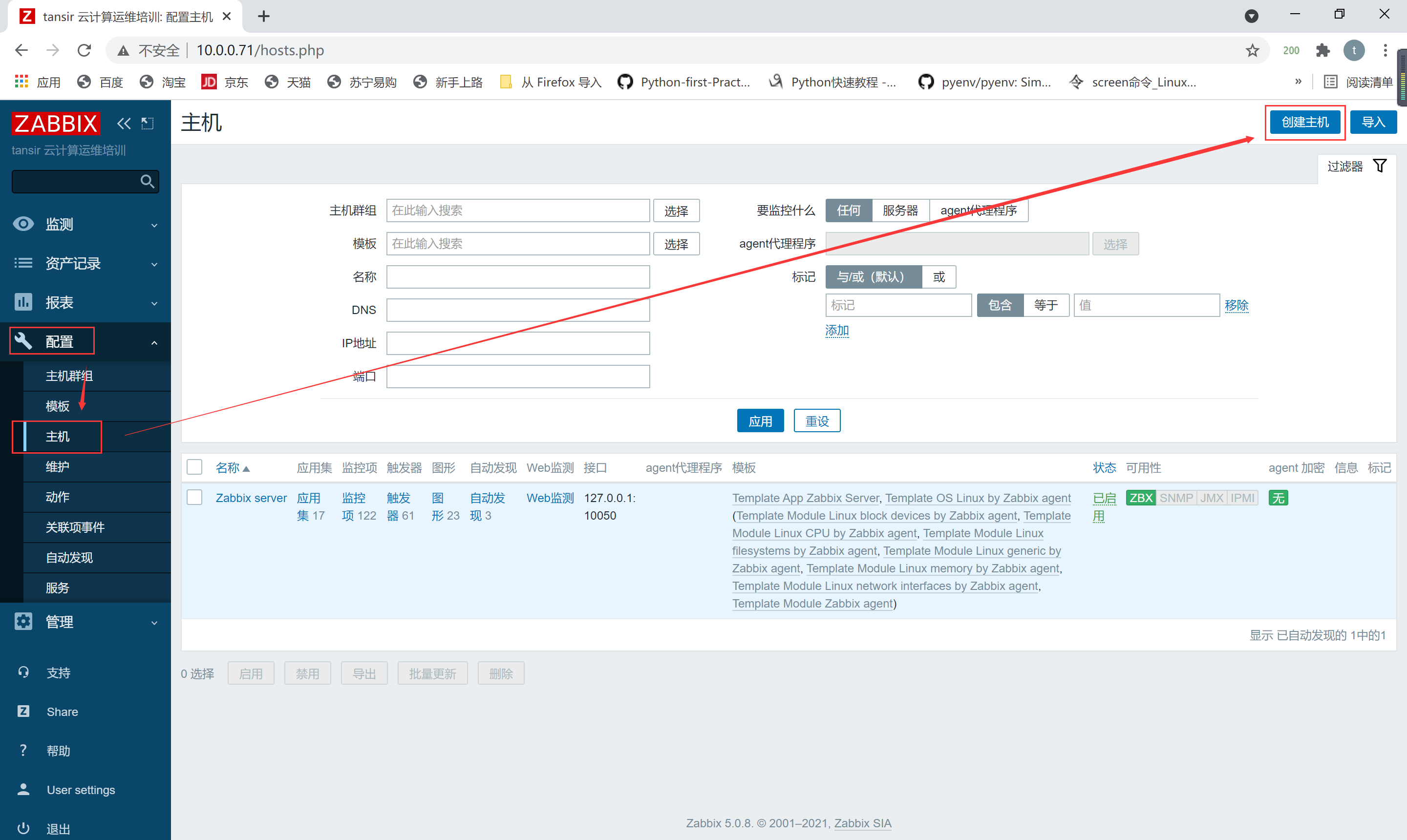Screen dimensions: 1407x840
Task: Focus the 名称 filter field
Action: (x=517, y=277)
